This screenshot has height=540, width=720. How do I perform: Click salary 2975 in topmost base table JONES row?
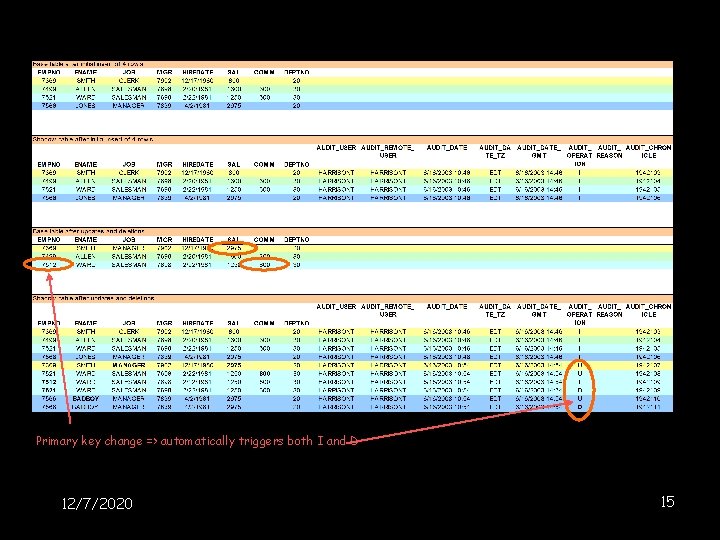[x=234, y=106]
